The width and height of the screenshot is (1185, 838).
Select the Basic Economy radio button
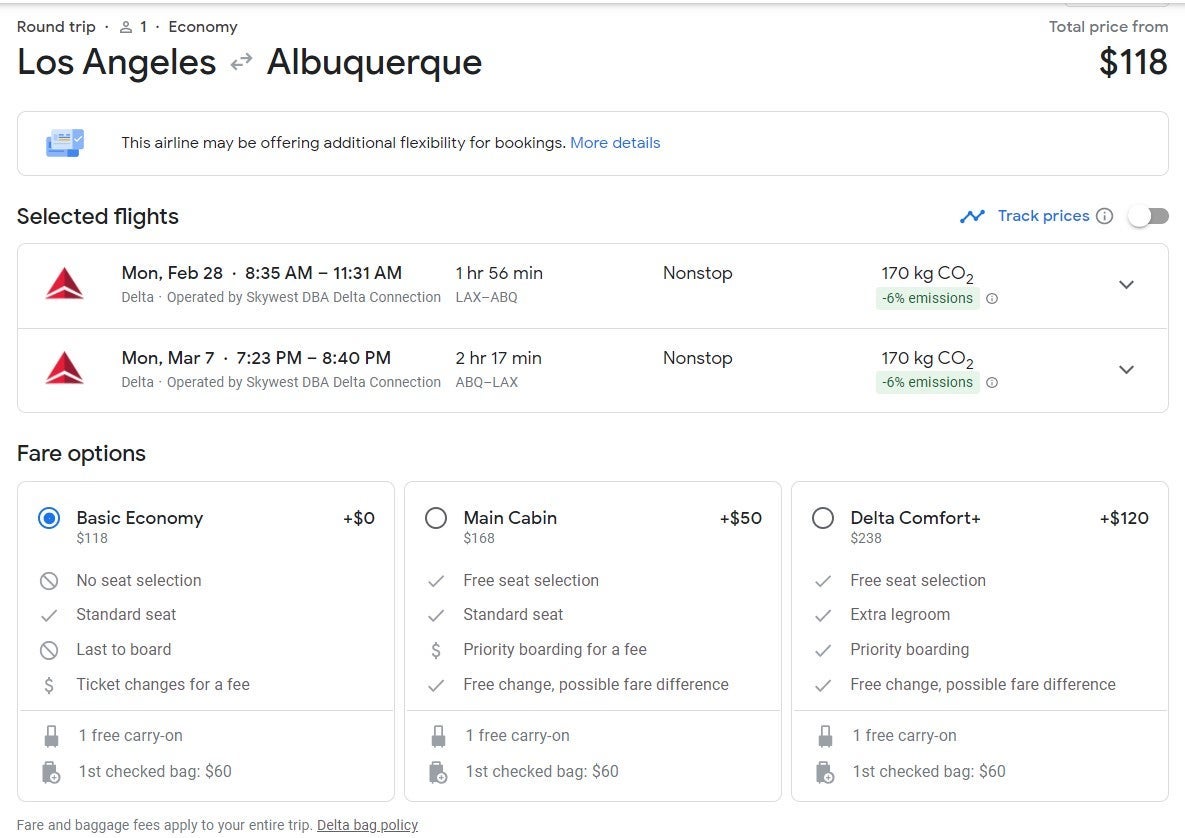point(49,518)
